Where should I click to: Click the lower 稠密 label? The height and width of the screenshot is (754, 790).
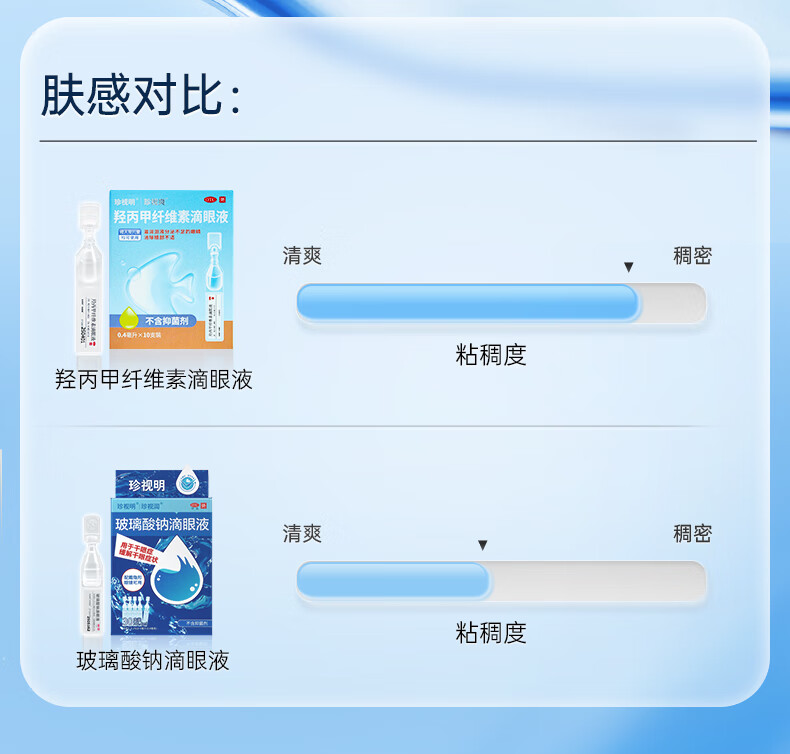coord(693,533)
